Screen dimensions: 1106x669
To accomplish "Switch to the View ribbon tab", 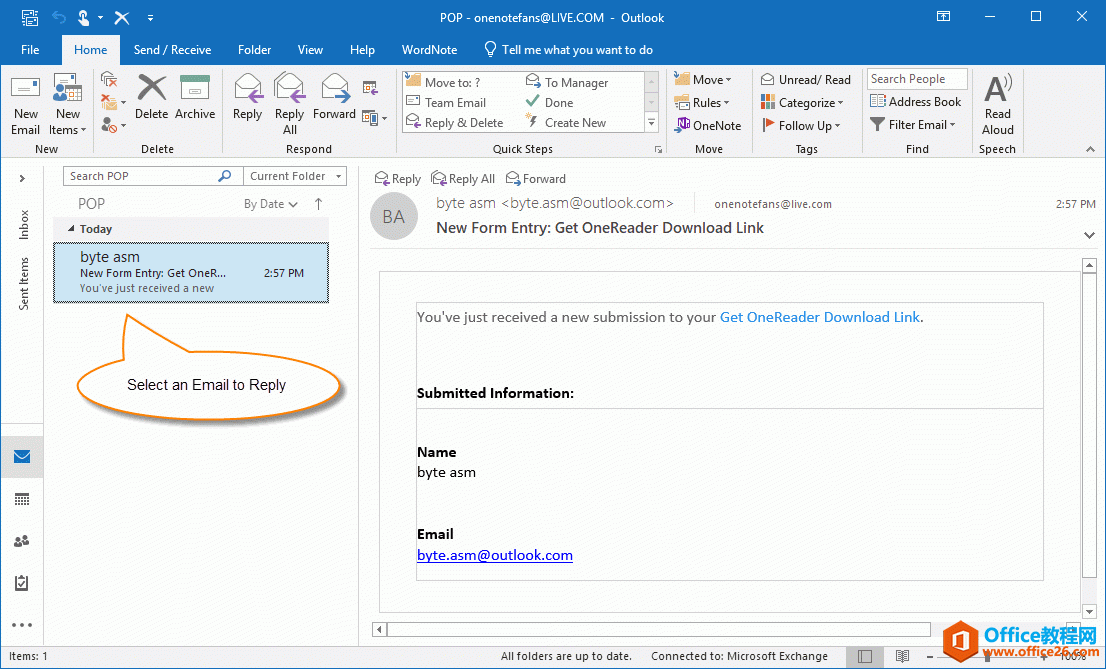I will tap(310, 50).
